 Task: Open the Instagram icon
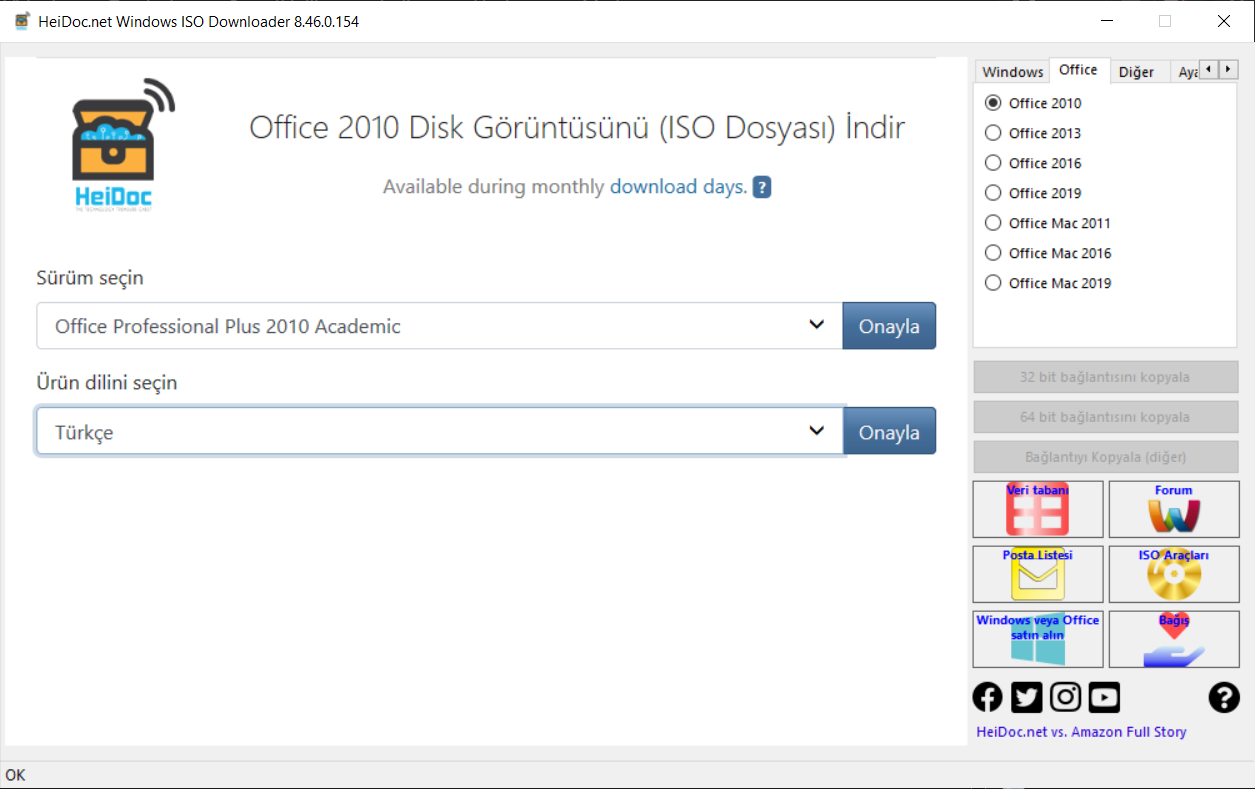click(1065, 697)
